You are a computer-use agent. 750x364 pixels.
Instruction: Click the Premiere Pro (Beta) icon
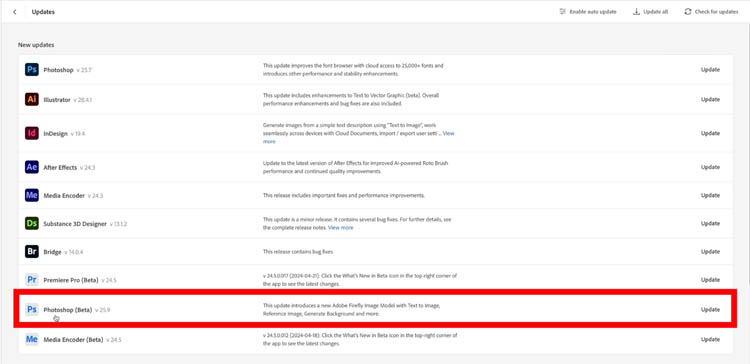(x=32, y=280)
